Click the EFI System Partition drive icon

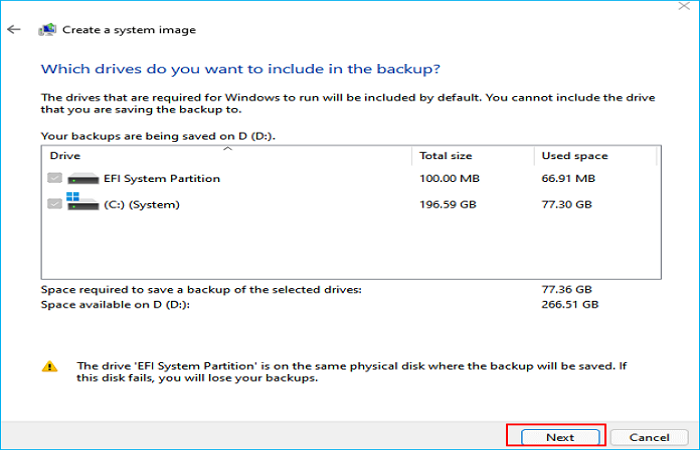click(x=83, y=179)
